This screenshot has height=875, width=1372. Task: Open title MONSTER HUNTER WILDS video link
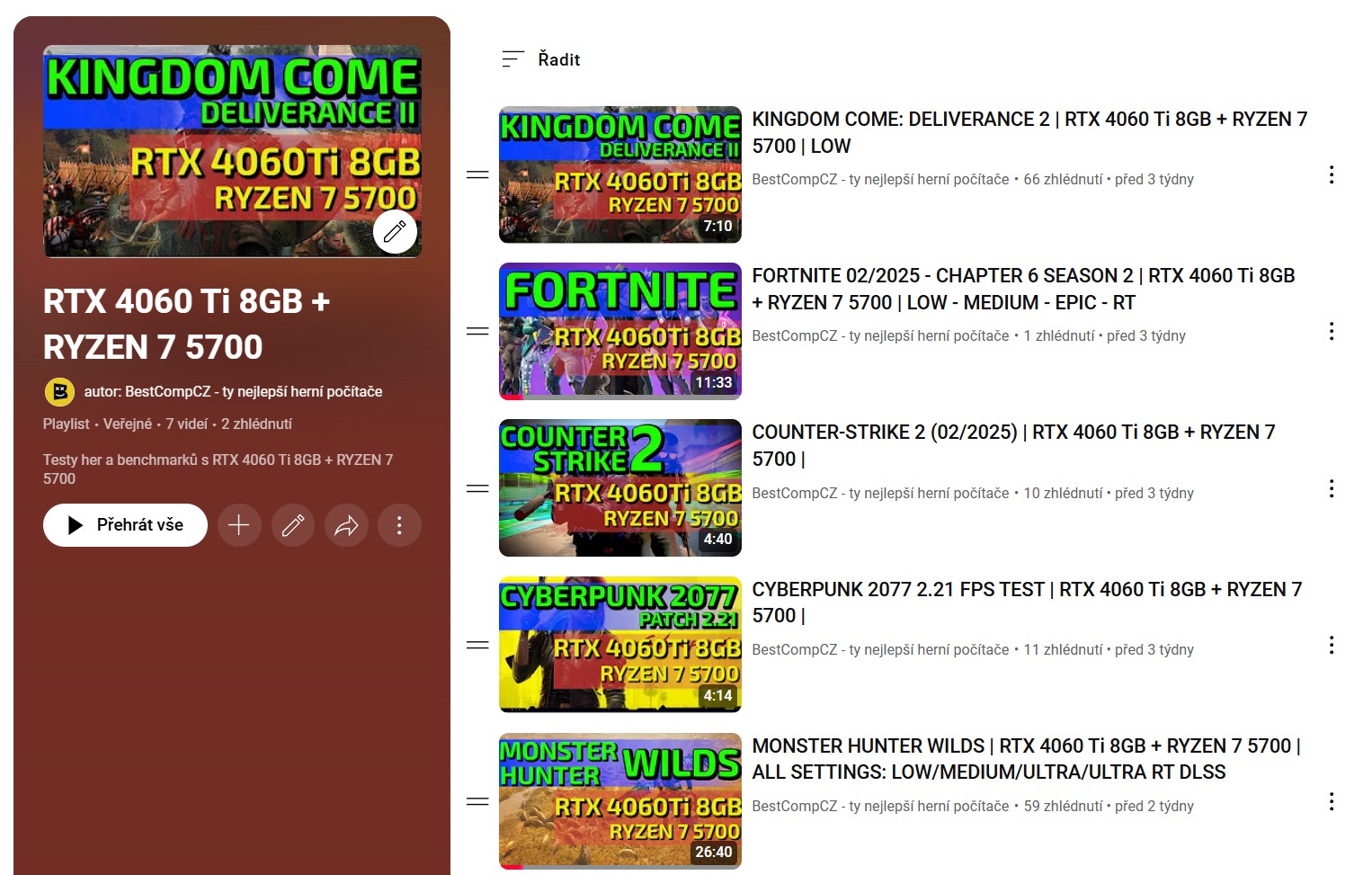tap(1026, 759)
